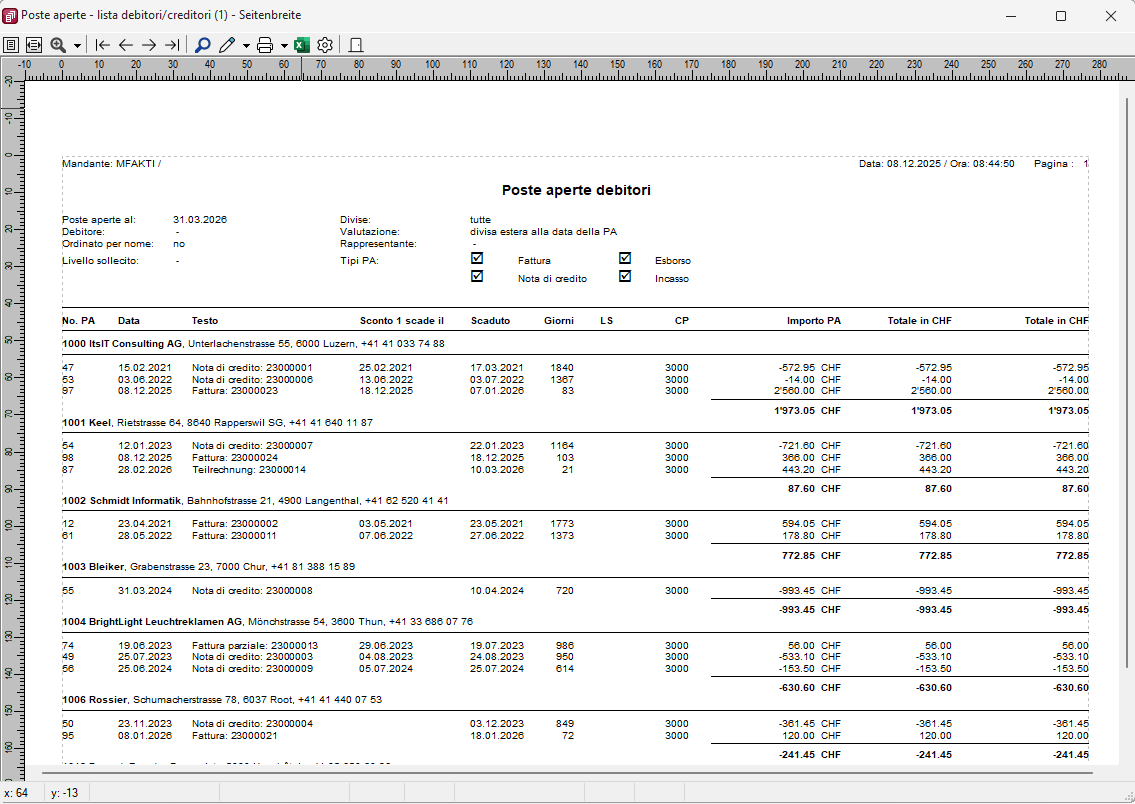The width and height of the screenshot is (1135, 804).
Task: Open settings gear in toolbar
Action: click(325, 45)
